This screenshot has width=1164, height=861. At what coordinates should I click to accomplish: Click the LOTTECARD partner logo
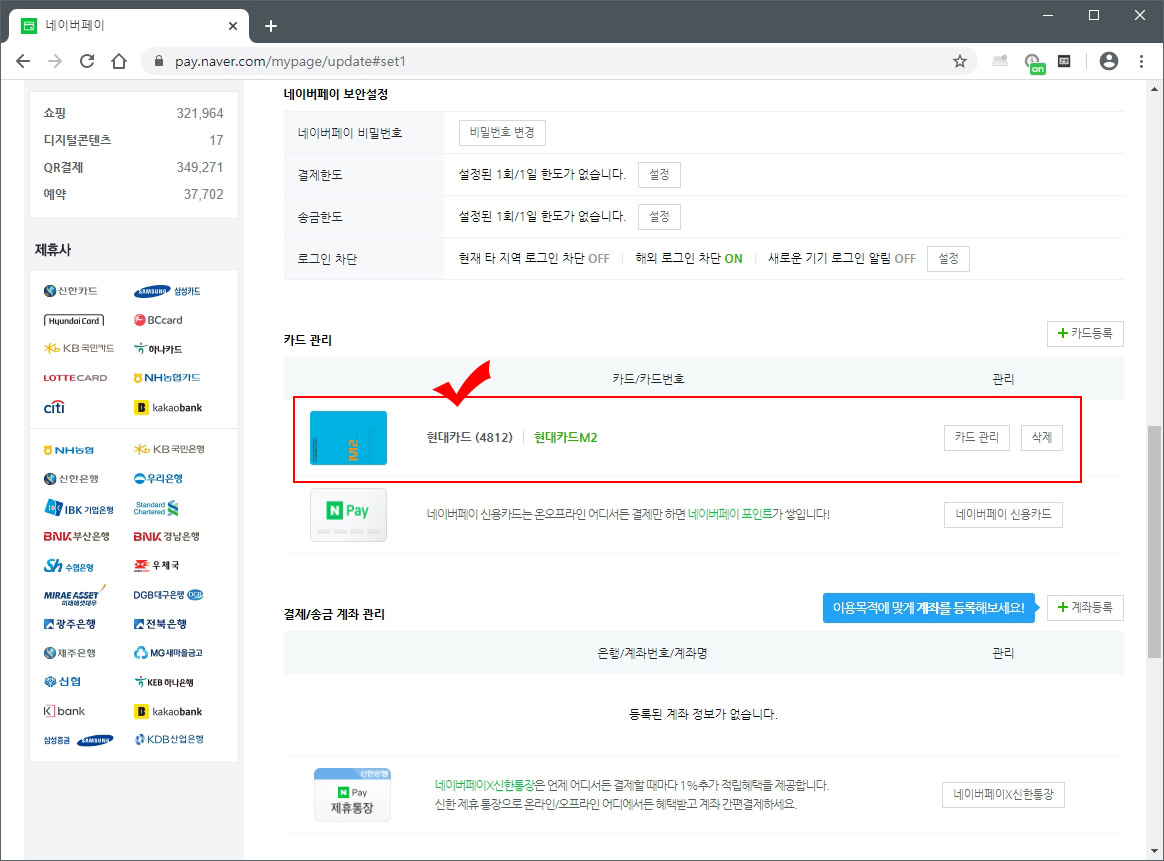pos(75,378)
